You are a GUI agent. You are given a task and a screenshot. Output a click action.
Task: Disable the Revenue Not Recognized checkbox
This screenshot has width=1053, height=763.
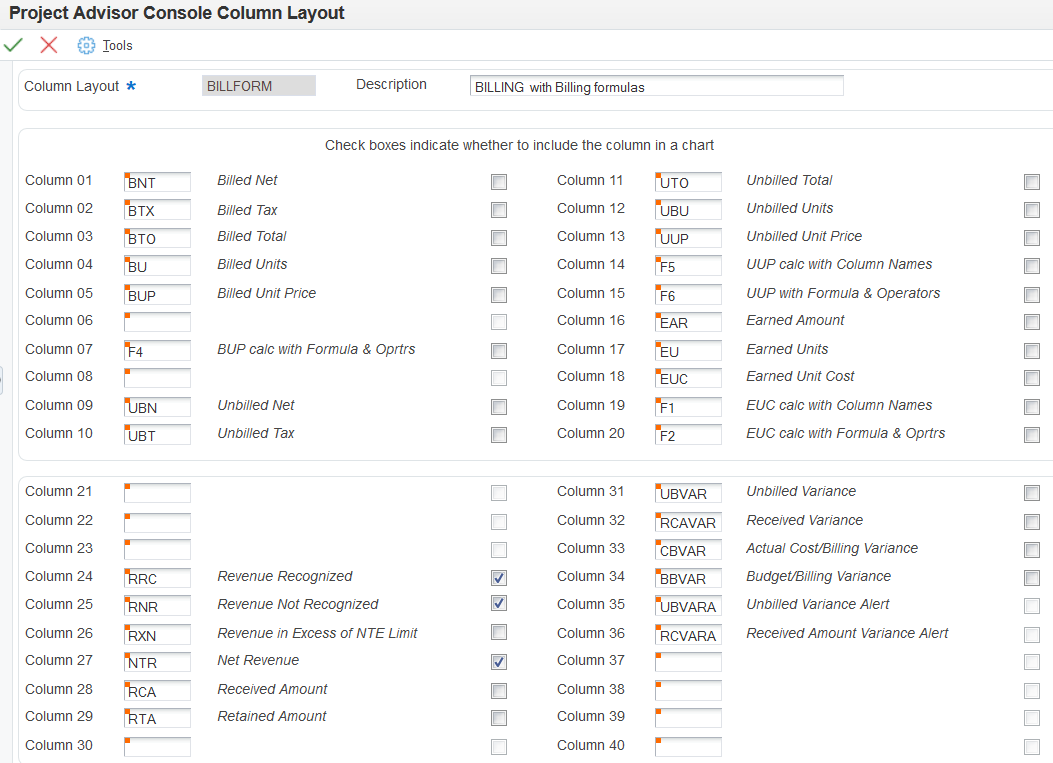(x=499, y=604)
